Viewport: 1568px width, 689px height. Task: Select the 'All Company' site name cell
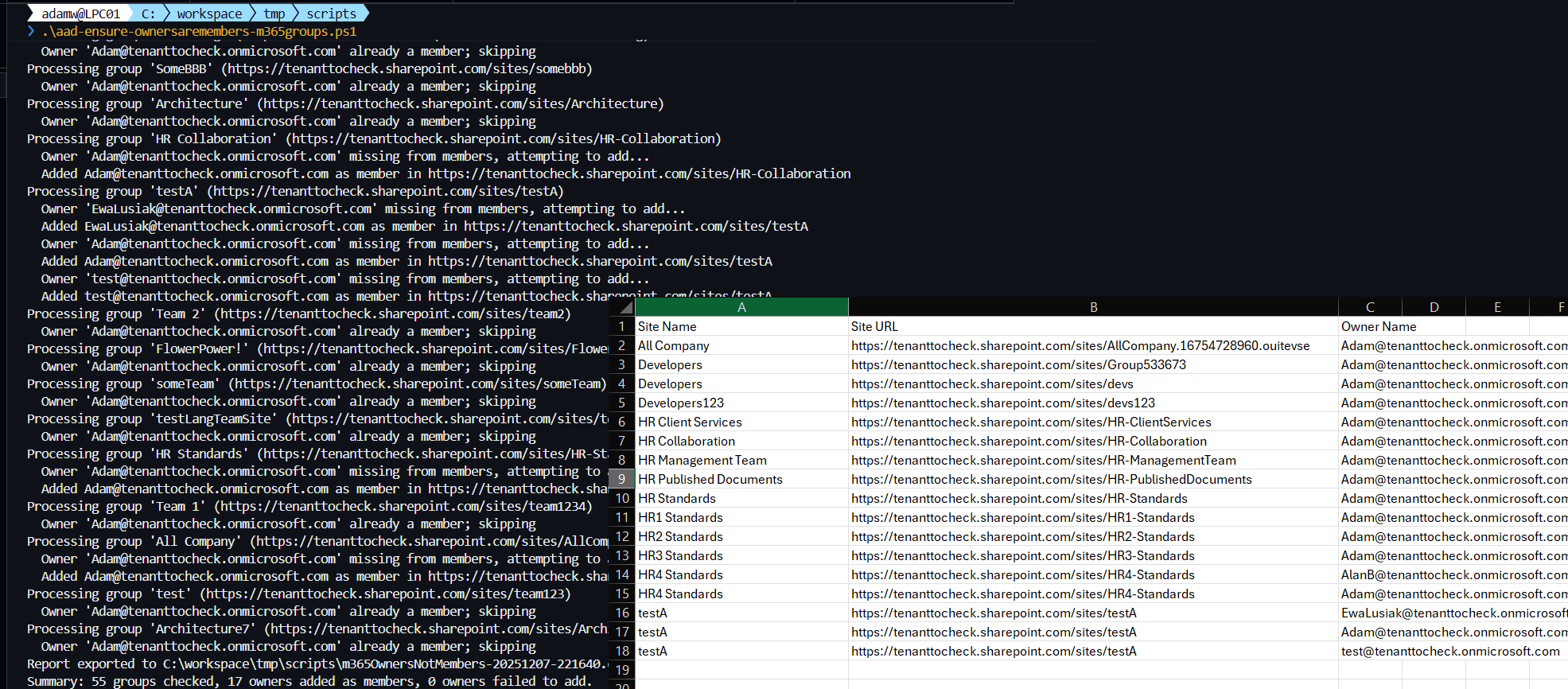click(x=741, y=345)
